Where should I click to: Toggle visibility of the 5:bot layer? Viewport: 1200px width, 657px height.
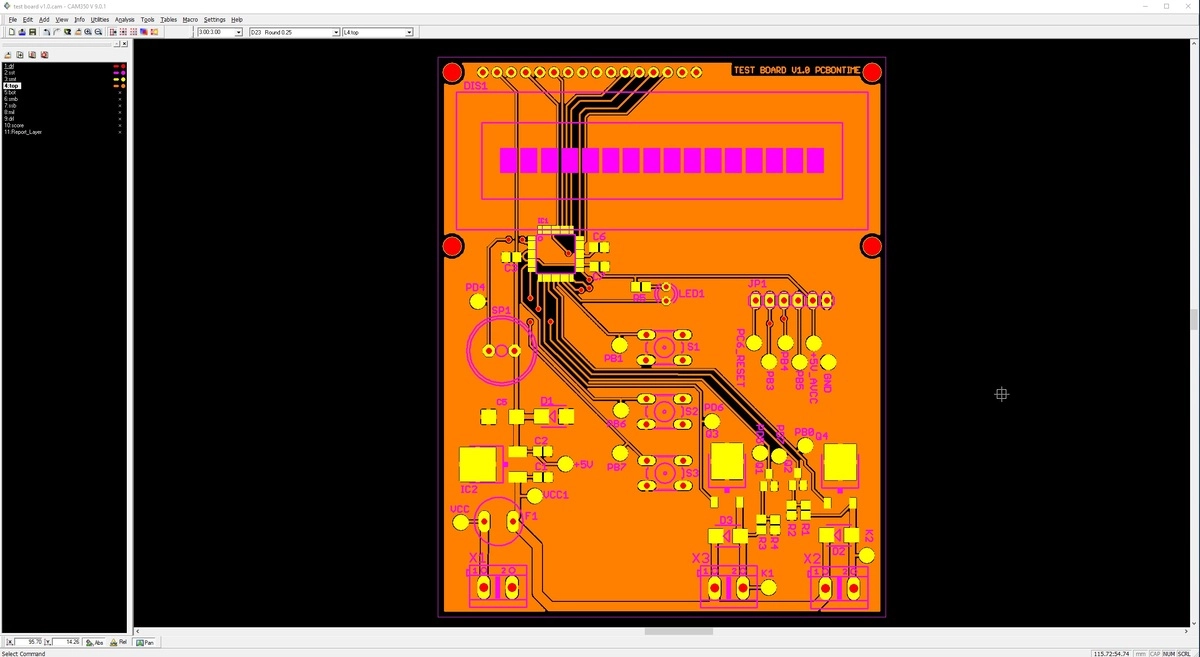click(x=120, y=93)
